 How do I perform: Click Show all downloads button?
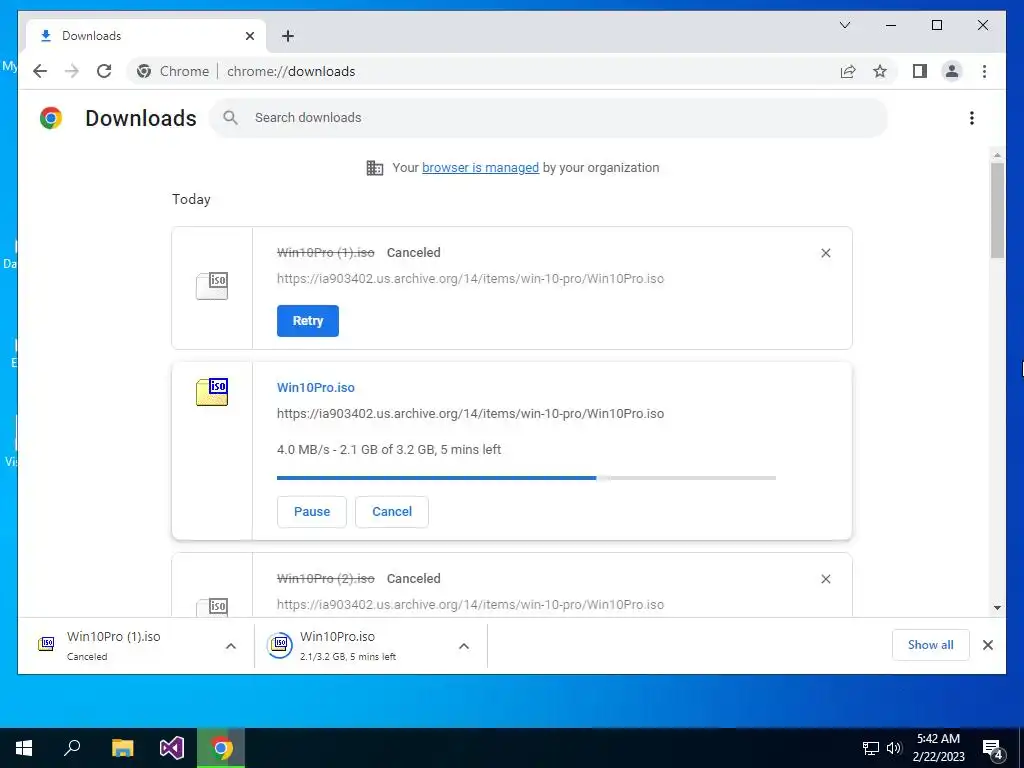[930, 645]
